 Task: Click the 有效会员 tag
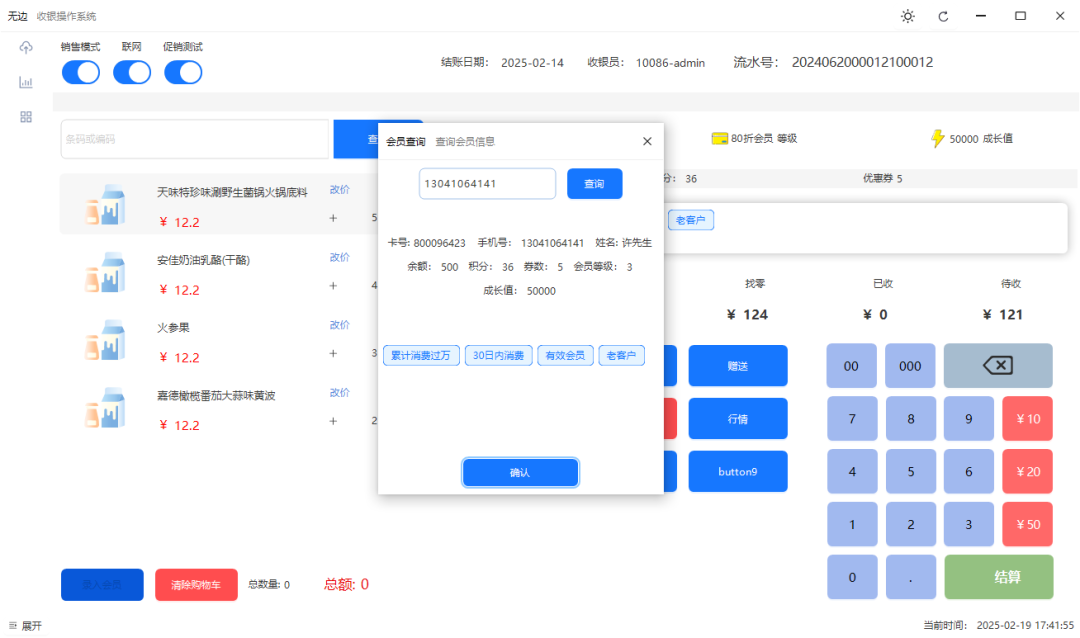[x=565, y=356]
